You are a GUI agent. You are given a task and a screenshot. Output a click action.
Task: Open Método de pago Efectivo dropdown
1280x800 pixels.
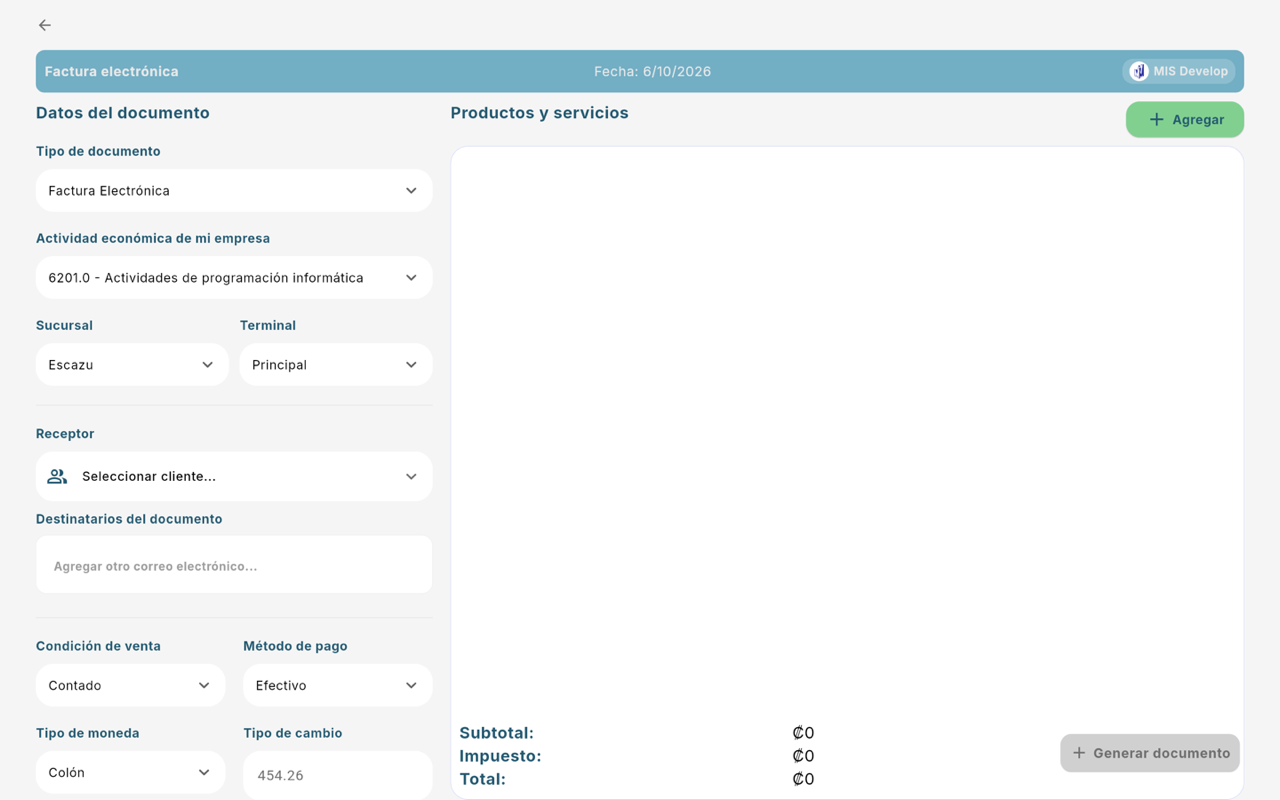coord(337,685)
